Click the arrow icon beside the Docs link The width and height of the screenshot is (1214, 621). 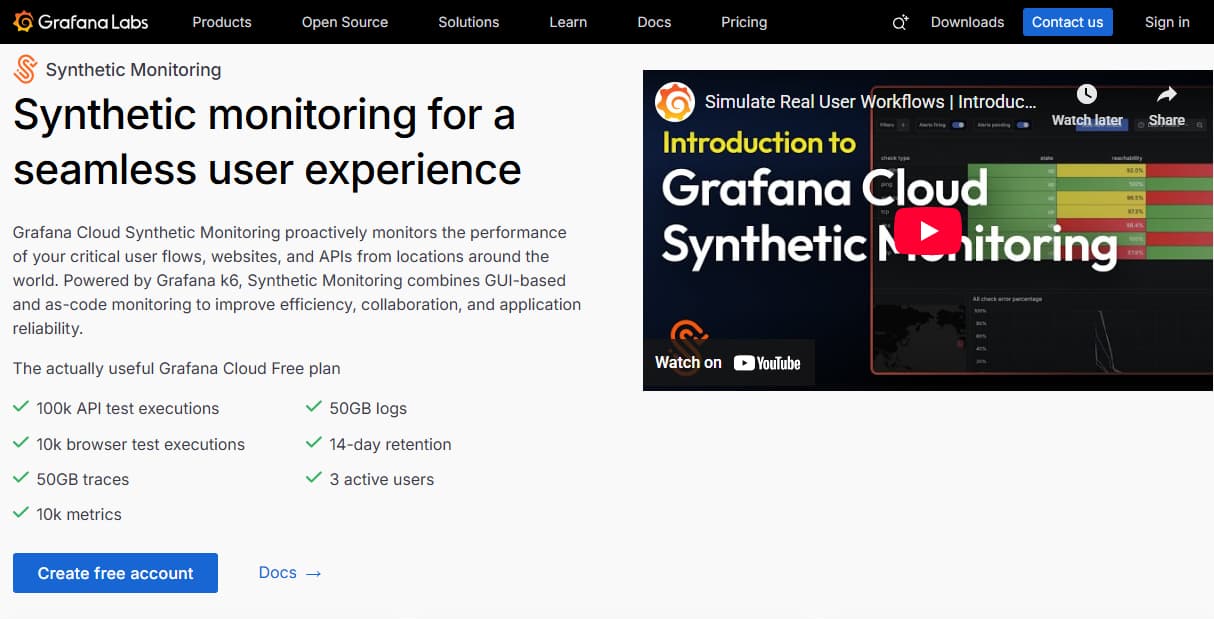coord(313,573)
